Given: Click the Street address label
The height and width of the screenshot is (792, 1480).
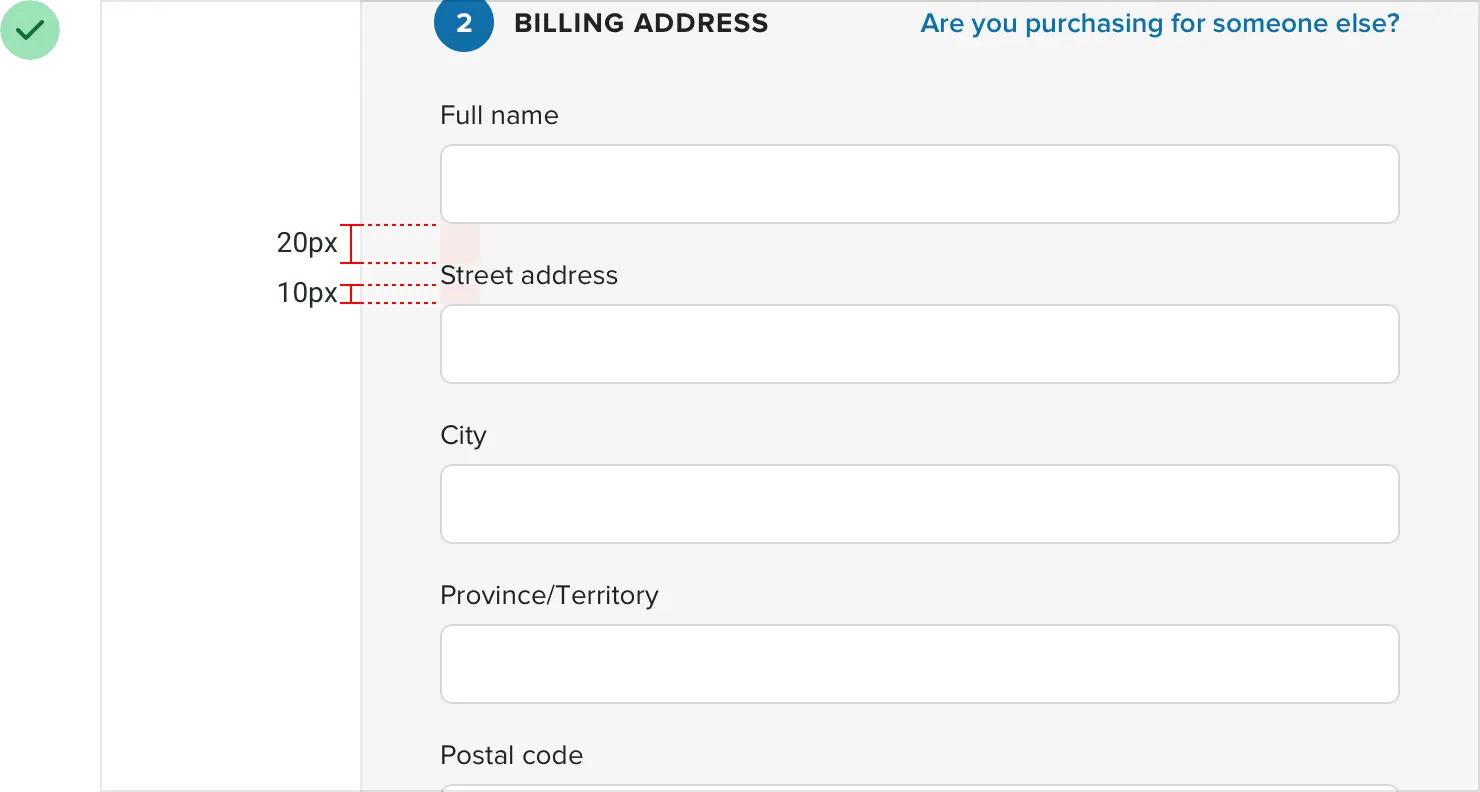Looking at the screenshot, I should point(529,276).
